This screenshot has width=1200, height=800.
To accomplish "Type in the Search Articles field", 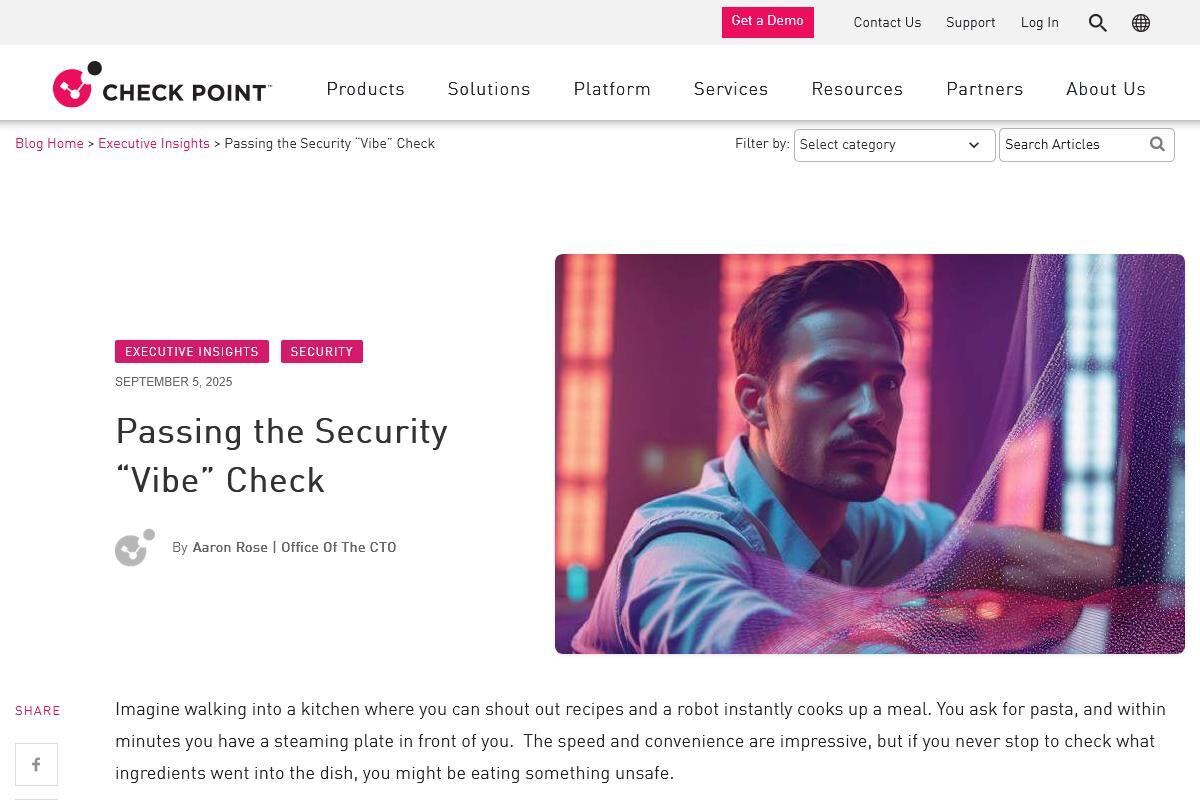I will pyautogui.click(x=1072, y=145).
